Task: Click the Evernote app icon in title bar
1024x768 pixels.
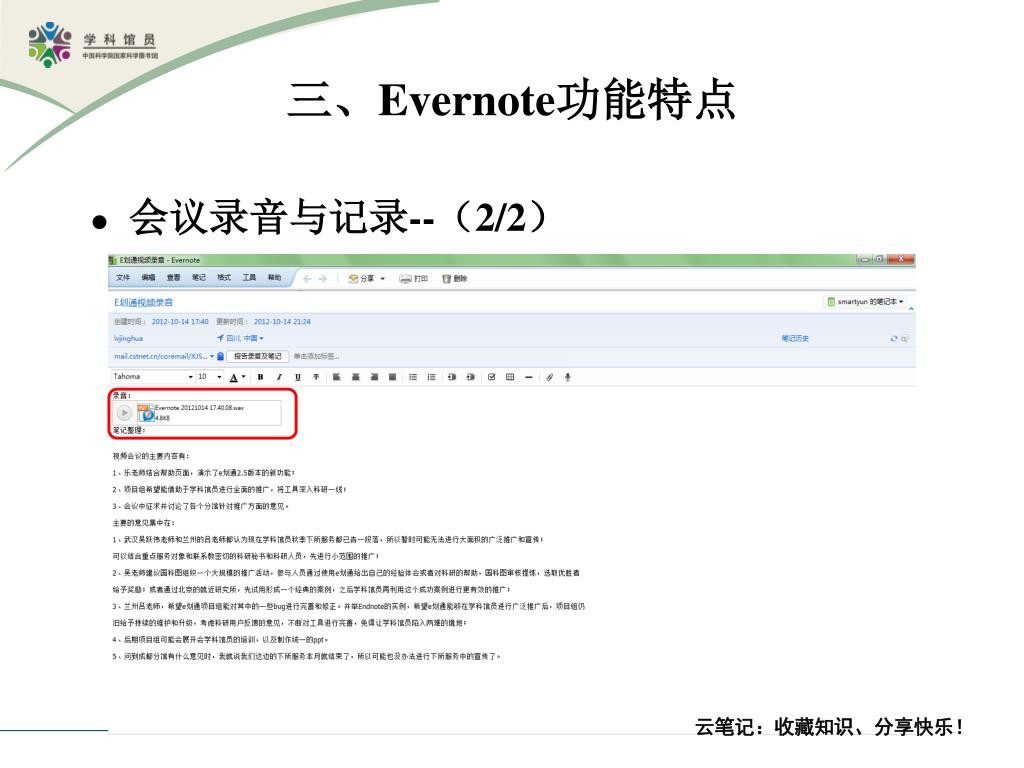Action: 112,260
